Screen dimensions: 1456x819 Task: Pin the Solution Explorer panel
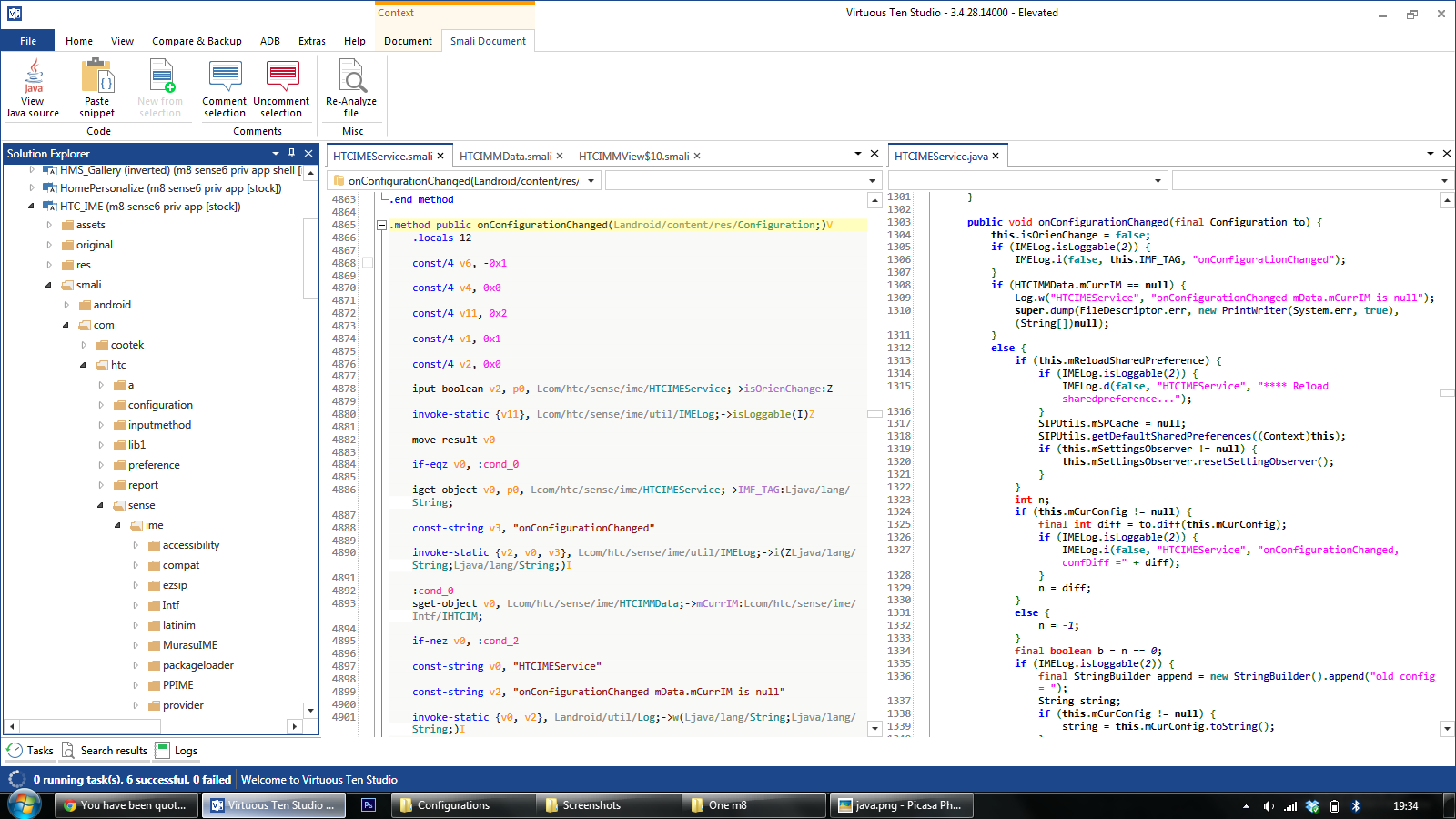[291, 153]
